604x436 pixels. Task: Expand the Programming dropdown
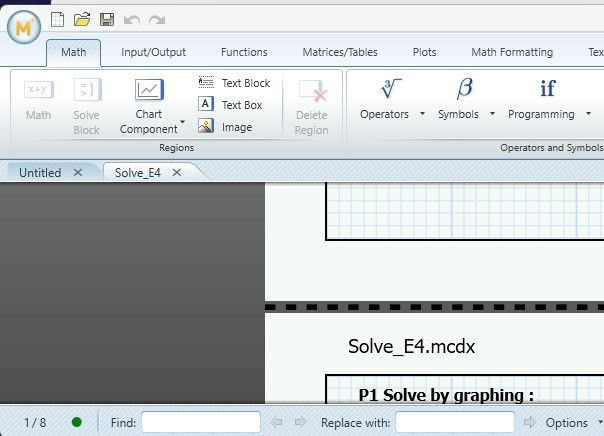pyautogui.click(x=548, y=101)
